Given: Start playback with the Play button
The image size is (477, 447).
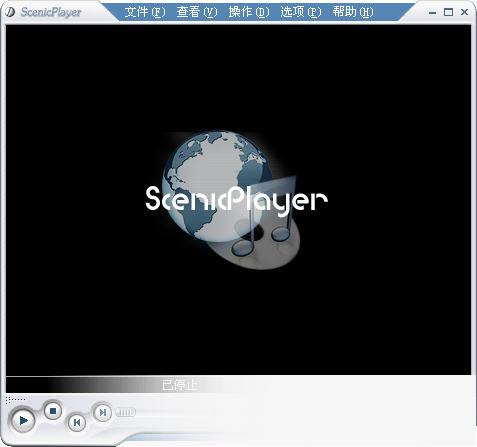Looking at the screenshot, I should pos(23,420).
